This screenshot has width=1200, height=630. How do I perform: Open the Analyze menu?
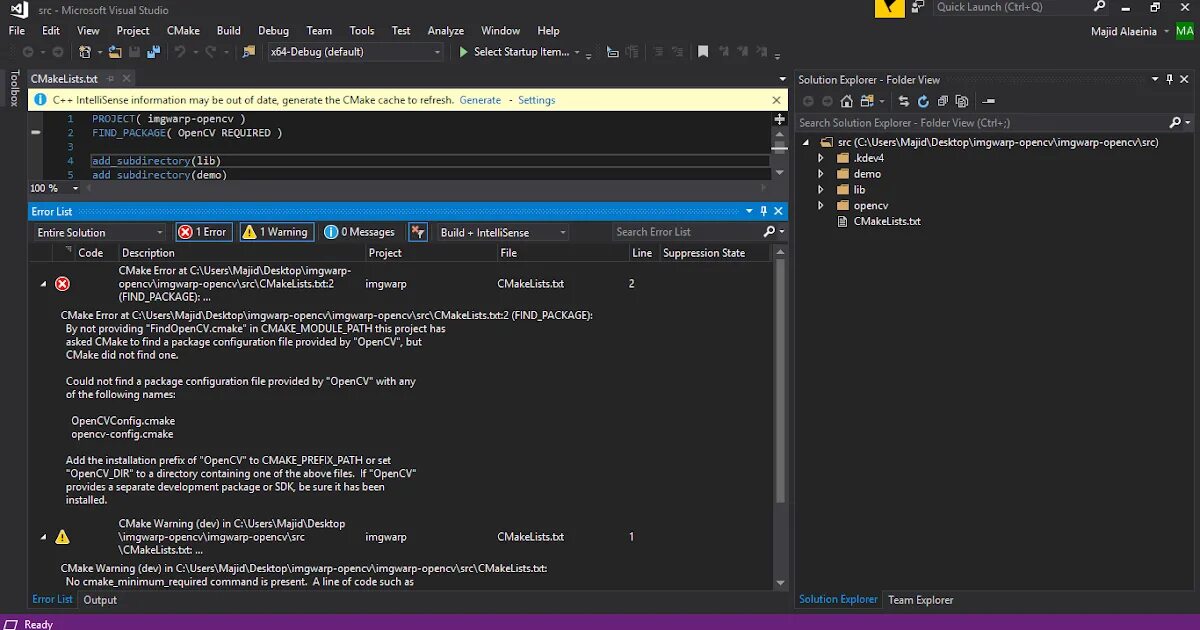[446, 31]
